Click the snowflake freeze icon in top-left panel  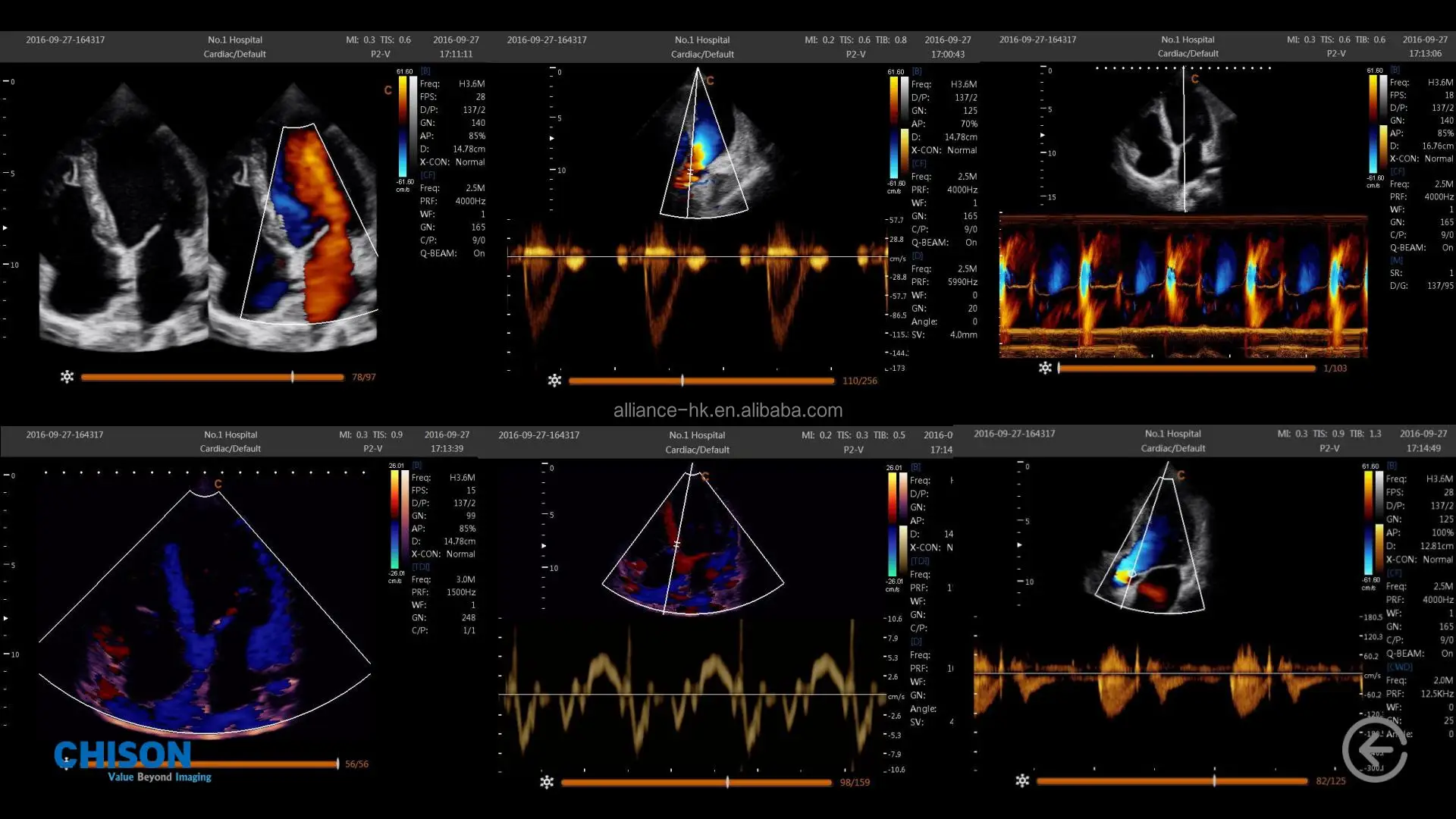click(x=67, y=377)
